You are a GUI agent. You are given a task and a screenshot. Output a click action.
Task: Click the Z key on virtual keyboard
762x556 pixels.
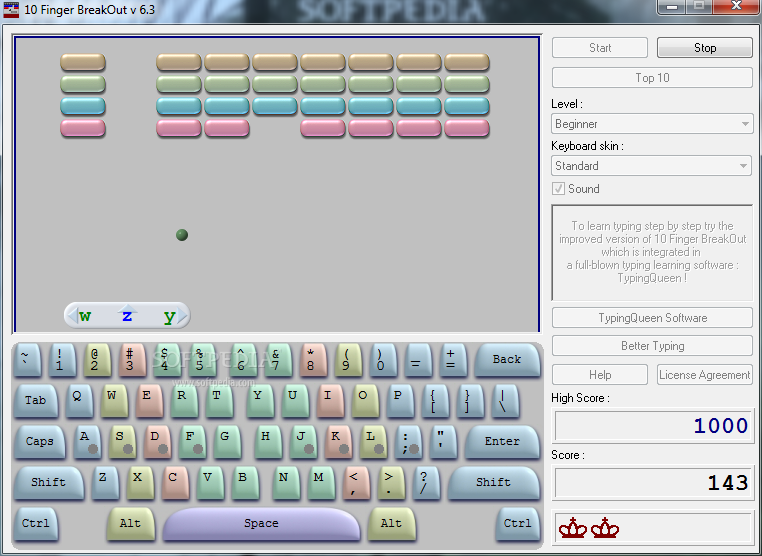click(105, 482)
